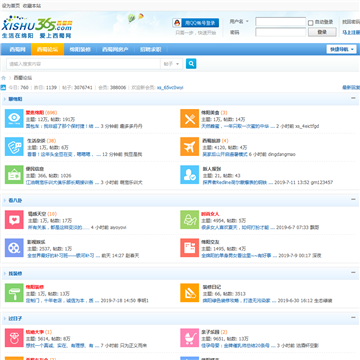
Task: Open the orange ruler 装修日记 icon
Action: [x=190, y=293]
